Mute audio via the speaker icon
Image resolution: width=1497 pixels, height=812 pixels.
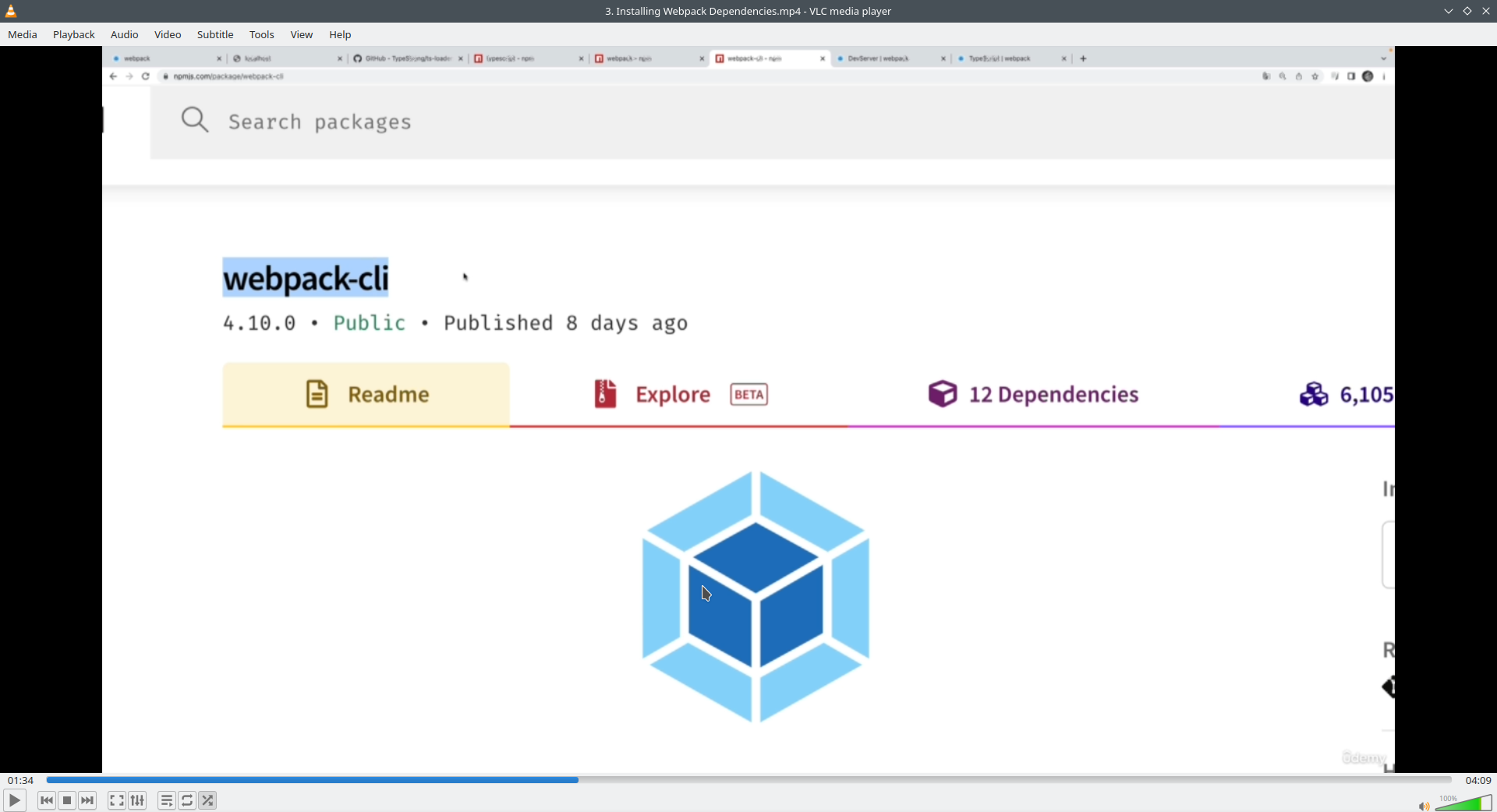tap(1424, 806)
